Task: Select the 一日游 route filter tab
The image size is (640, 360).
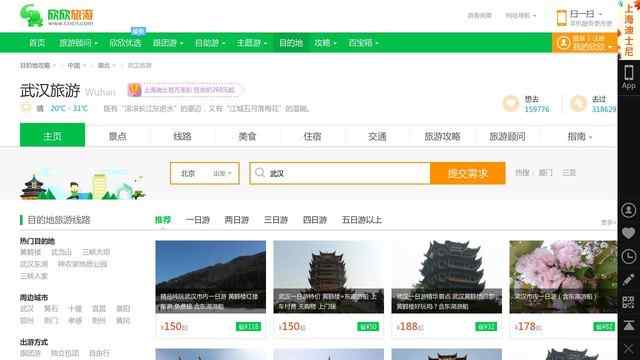Action: [198, 220]
